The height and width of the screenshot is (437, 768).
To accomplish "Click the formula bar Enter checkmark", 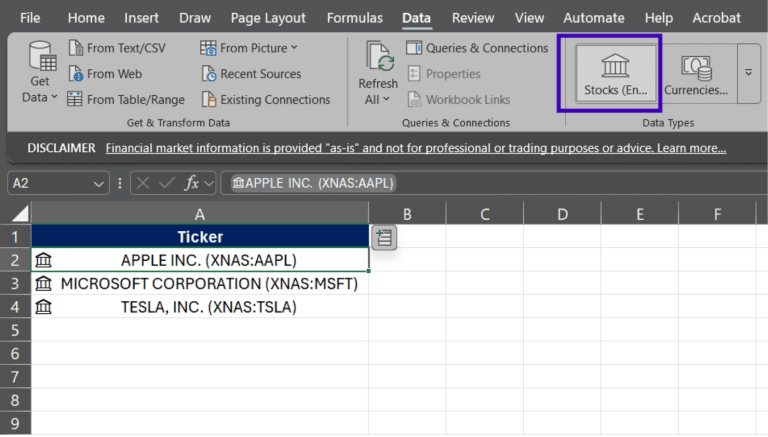I will tap(167, 184).
